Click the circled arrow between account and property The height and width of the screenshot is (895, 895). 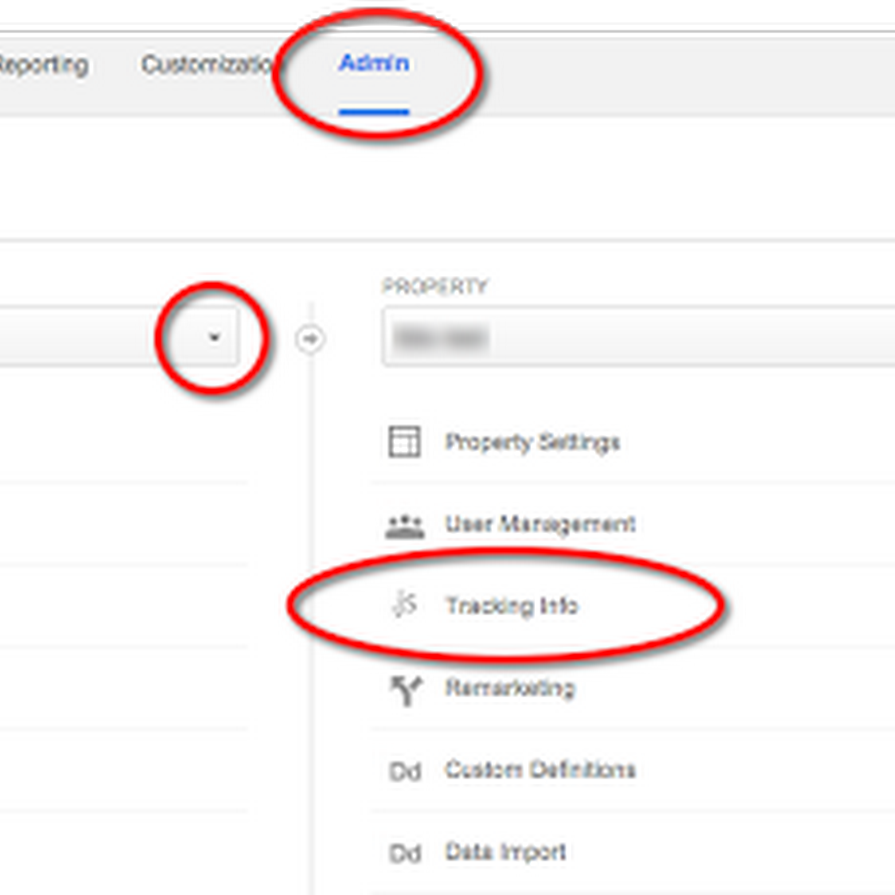pyautogui.click(x=310, y=340)
